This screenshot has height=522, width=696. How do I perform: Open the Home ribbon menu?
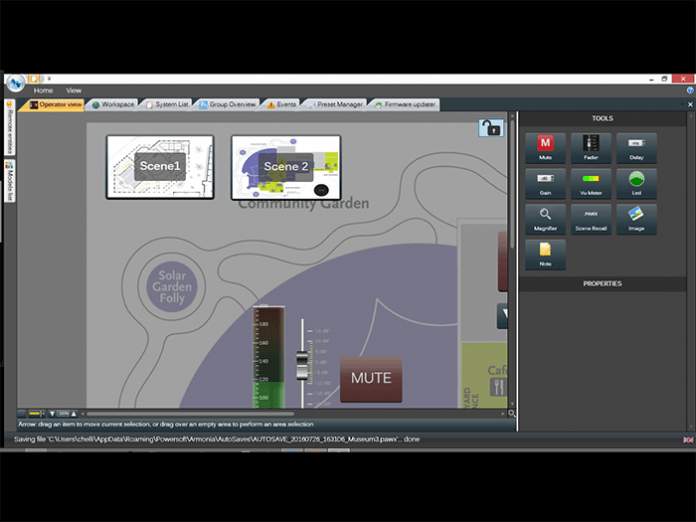pos(43,91)
